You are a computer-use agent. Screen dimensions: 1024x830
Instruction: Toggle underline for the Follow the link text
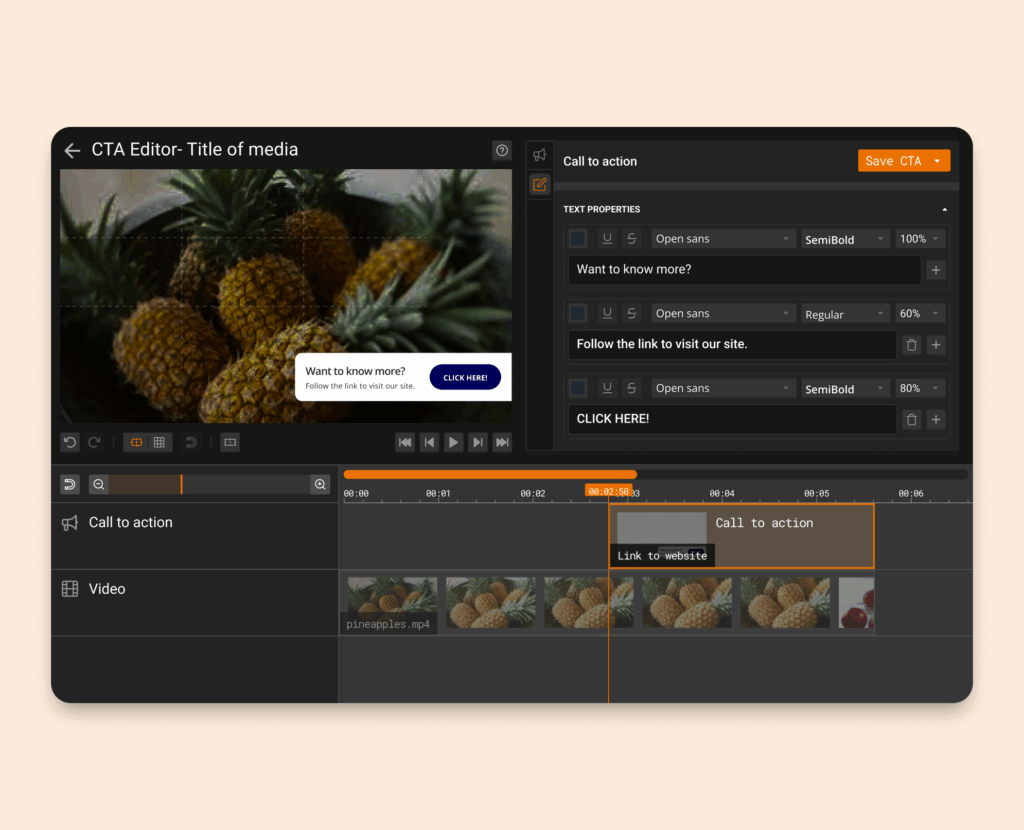[x=607, y=313]
